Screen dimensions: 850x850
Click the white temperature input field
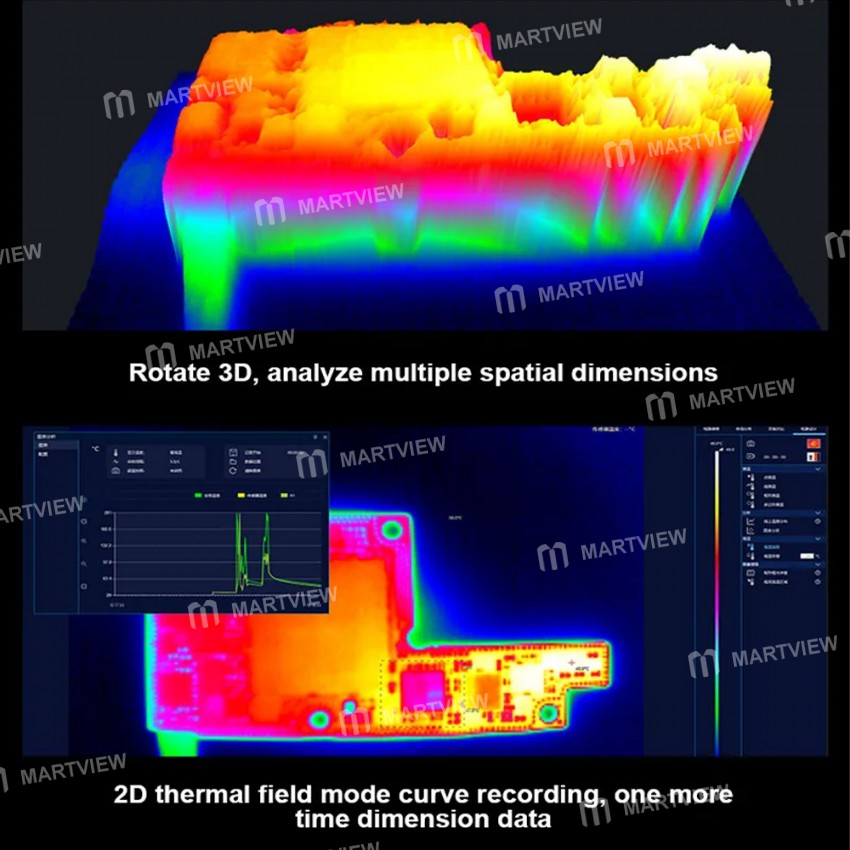tap(807, 556)
